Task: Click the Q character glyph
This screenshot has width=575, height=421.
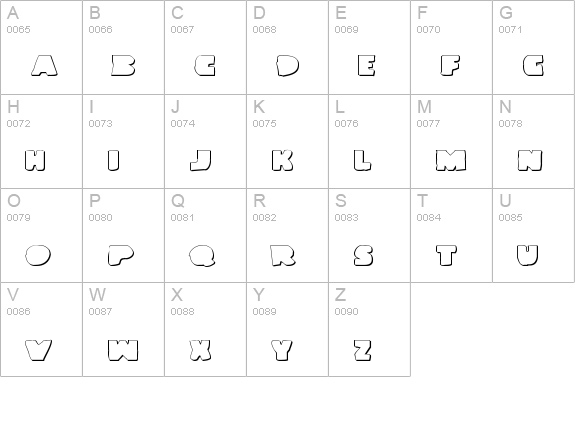Action: point(202,255)
